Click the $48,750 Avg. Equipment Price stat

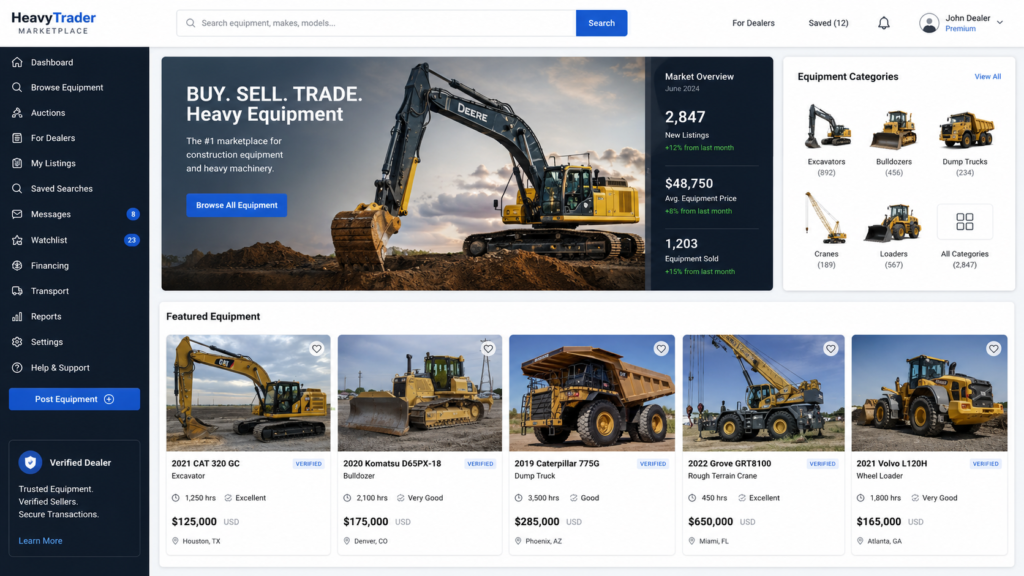[x=701, y=196]
